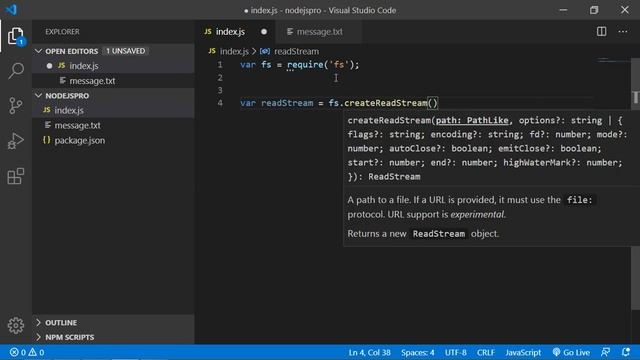Click line number 4 in the gutter
This screenshot has height=360, width=640.
220,103
